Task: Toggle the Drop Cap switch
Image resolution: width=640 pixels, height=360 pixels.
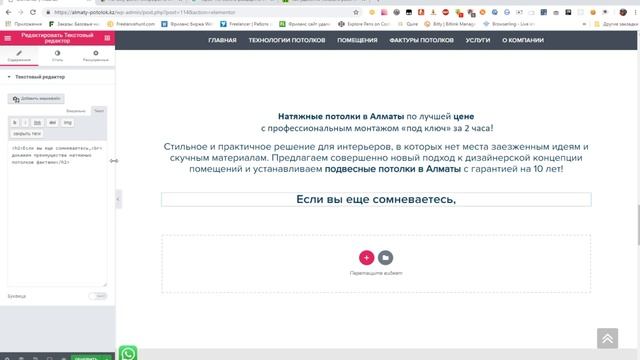Action: (x=98, y=296)
